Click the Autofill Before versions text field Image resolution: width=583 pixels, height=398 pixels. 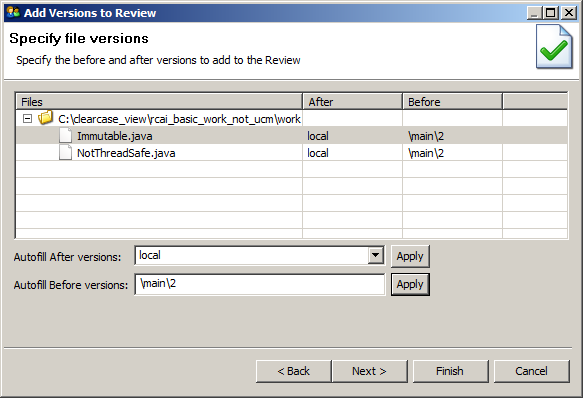coord(260,284)
